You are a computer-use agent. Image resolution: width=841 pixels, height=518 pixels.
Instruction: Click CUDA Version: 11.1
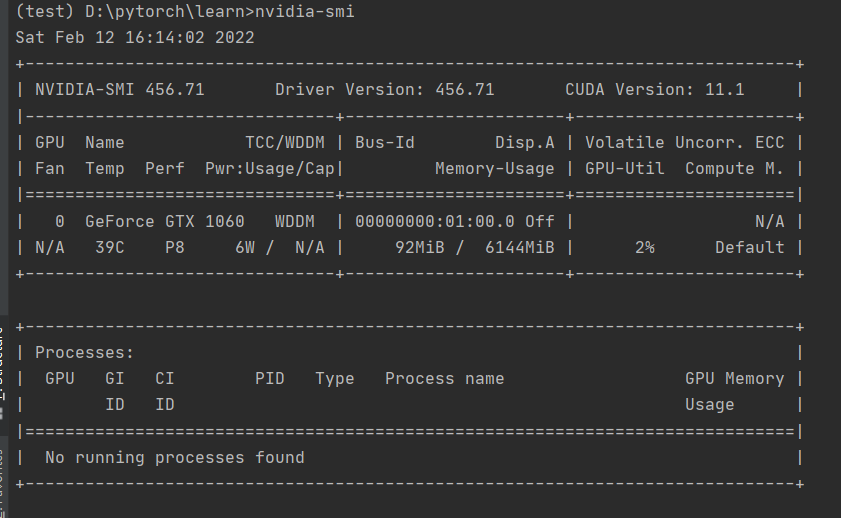point(654,90)
